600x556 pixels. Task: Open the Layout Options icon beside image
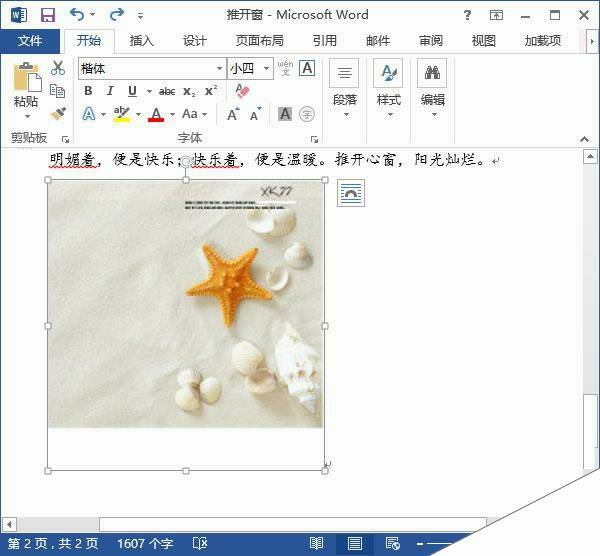point(350,193)
